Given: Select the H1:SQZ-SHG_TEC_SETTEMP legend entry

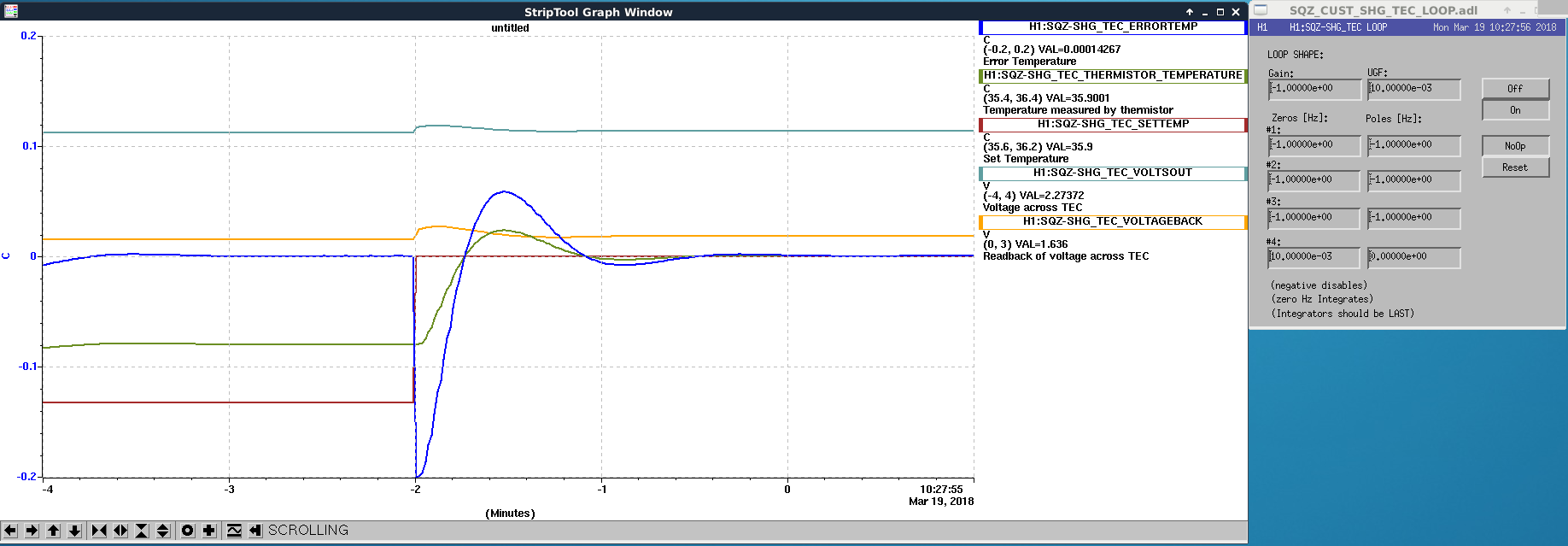Looking at the screenshot, I should [x=1113, y=124].
